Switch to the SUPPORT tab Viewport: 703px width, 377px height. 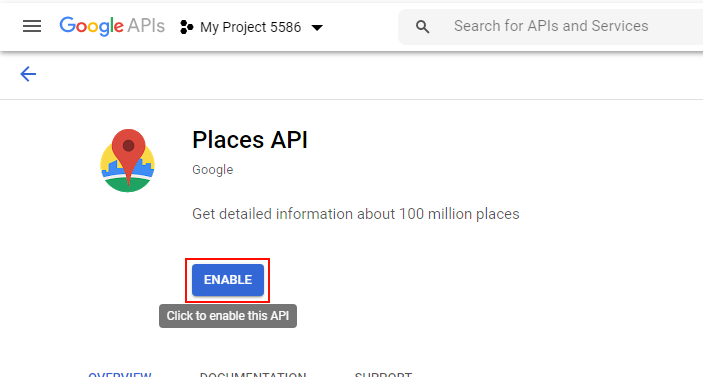coord(383,374)
